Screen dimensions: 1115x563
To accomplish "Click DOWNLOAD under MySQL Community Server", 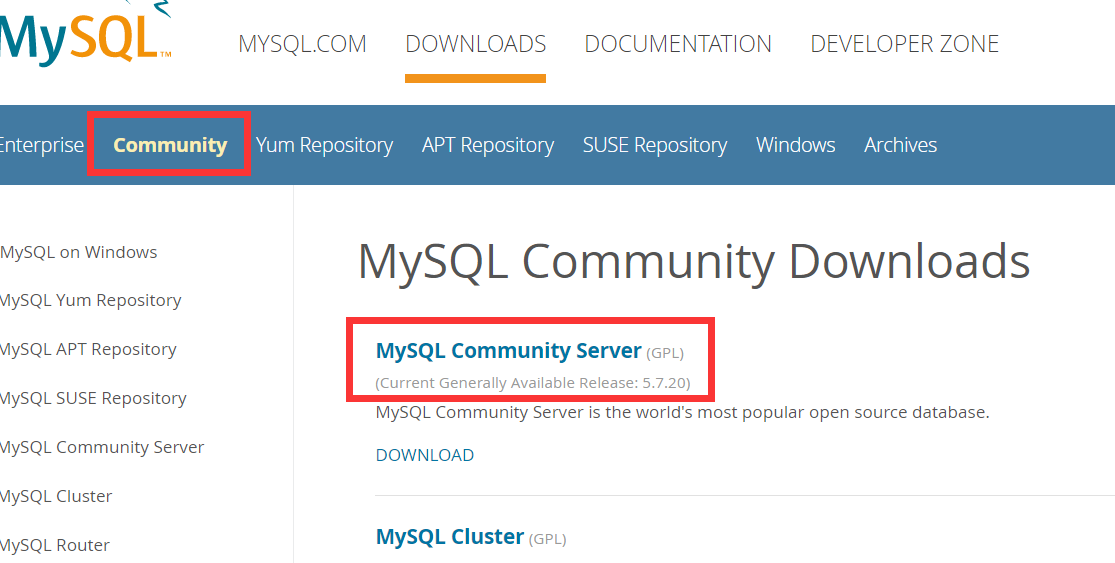I will pos(425,455).
